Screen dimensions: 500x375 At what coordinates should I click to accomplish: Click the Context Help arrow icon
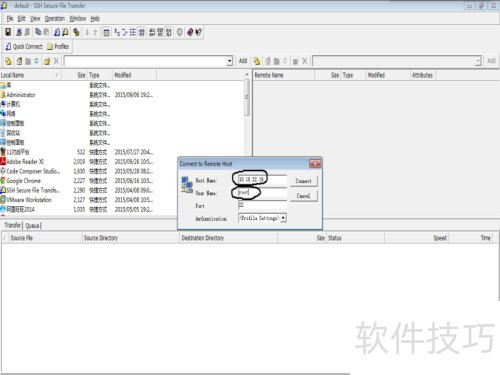[x=198, y=32]
